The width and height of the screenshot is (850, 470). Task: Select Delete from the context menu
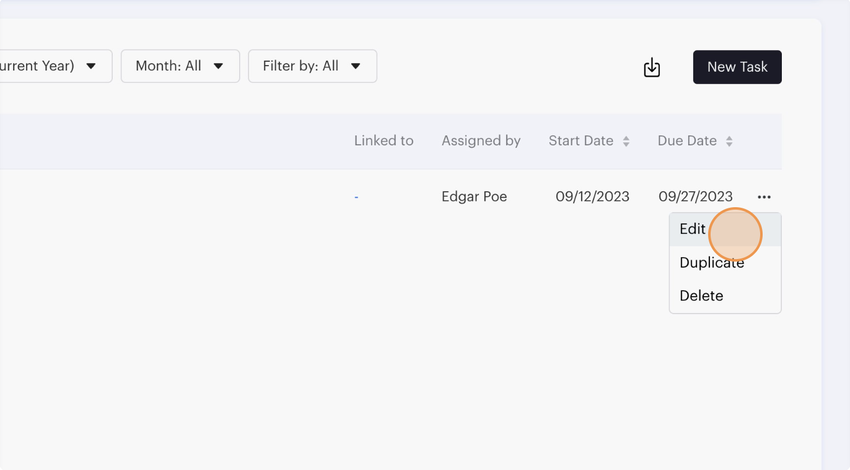pos(701,296)
